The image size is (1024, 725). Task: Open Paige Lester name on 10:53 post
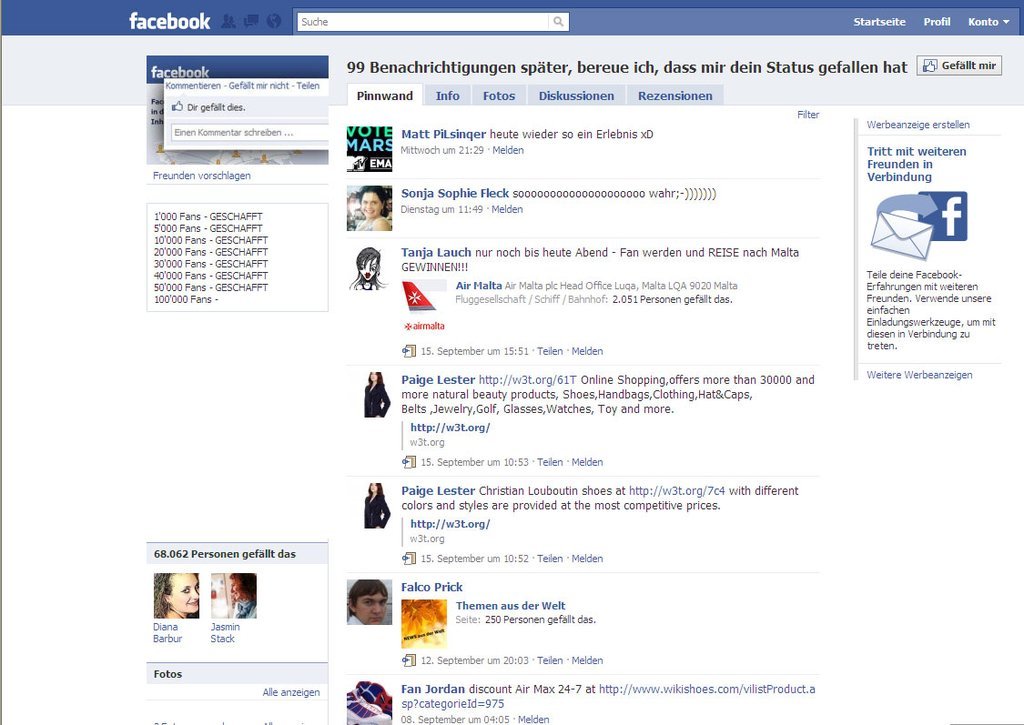pyautogui.click(x=438, y=379)
